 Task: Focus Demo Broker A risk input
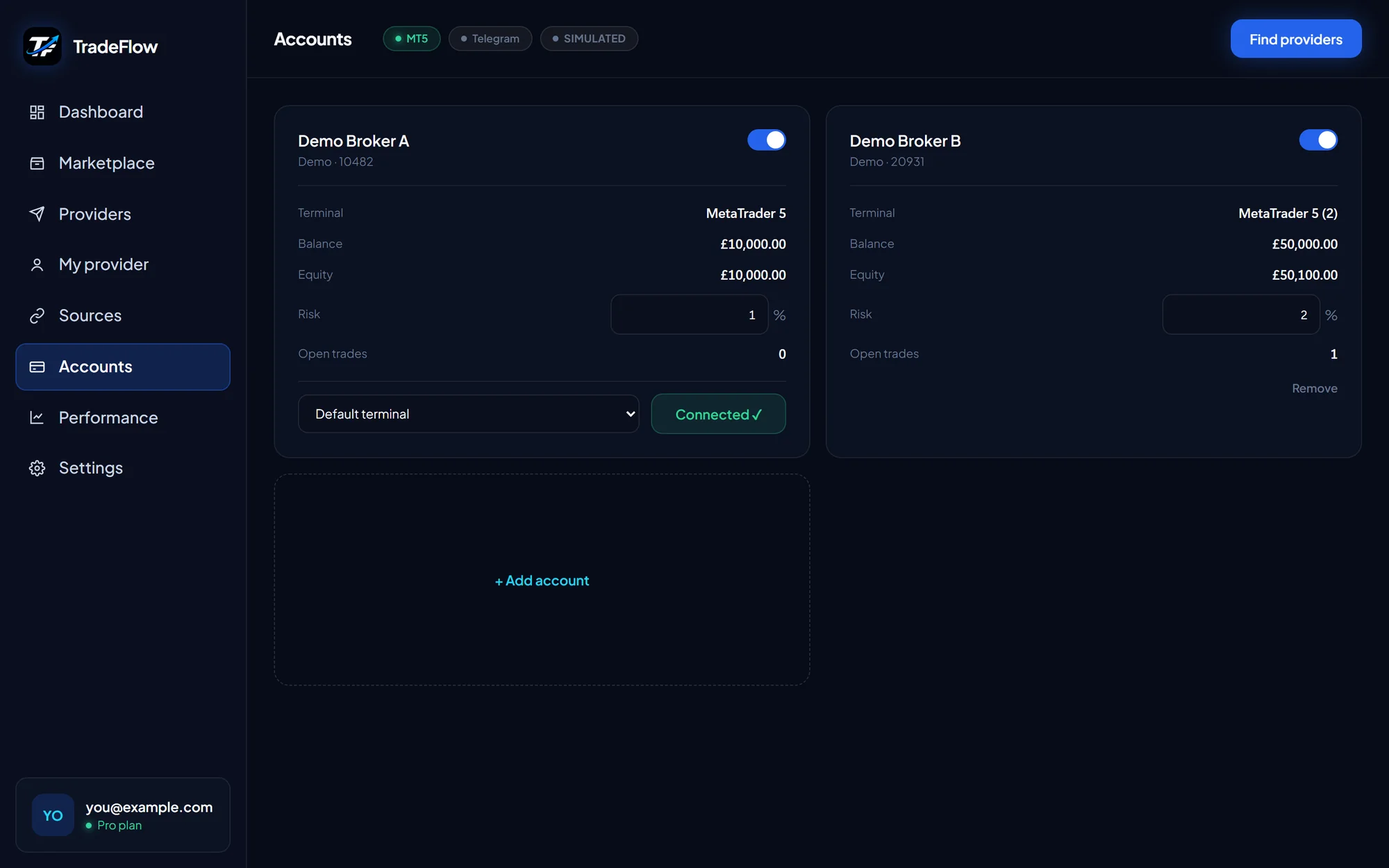pyautogui.click(x=689, y=315)
